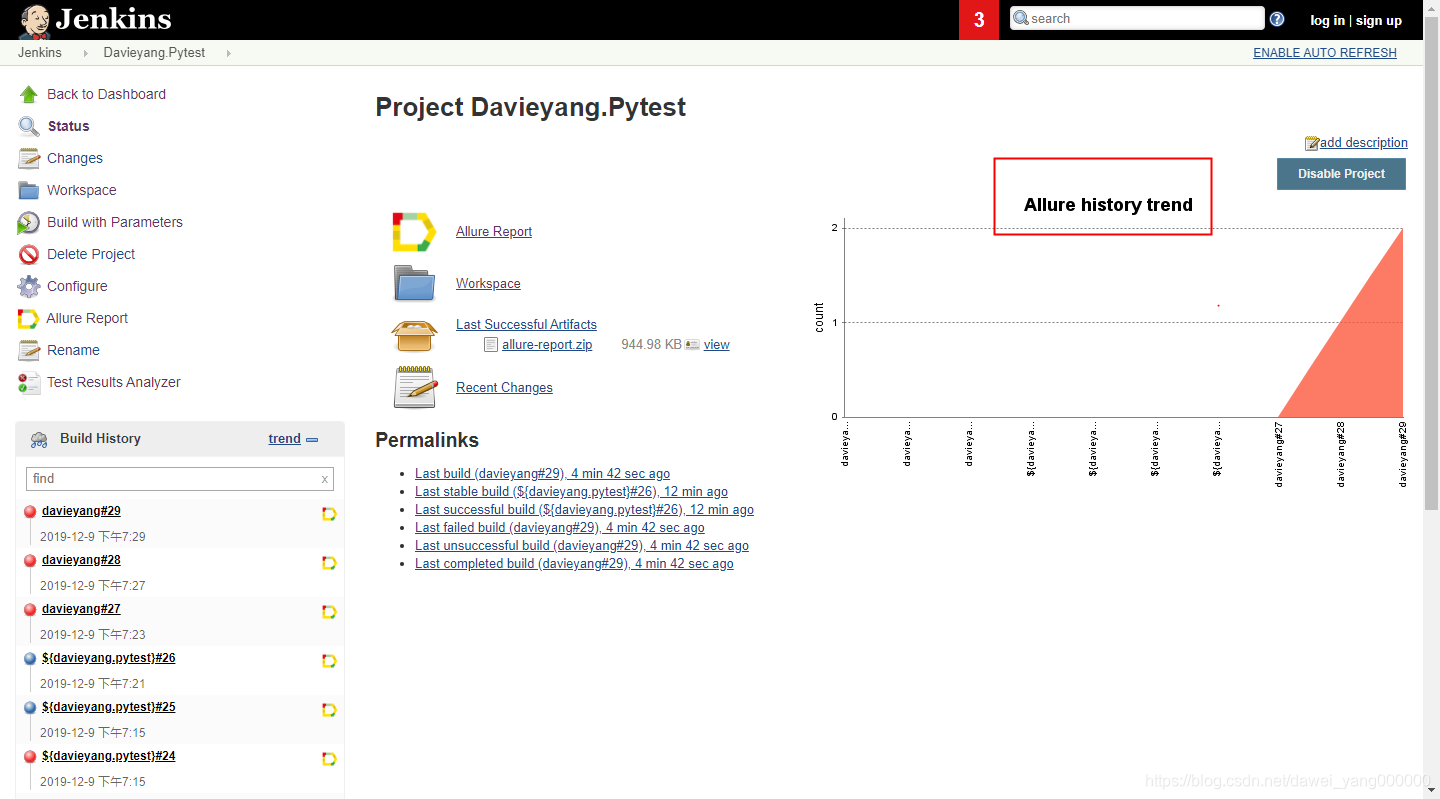This screenshot has width=1440, height=799.
Task: Open the search help question icon
Action: 1277,19
